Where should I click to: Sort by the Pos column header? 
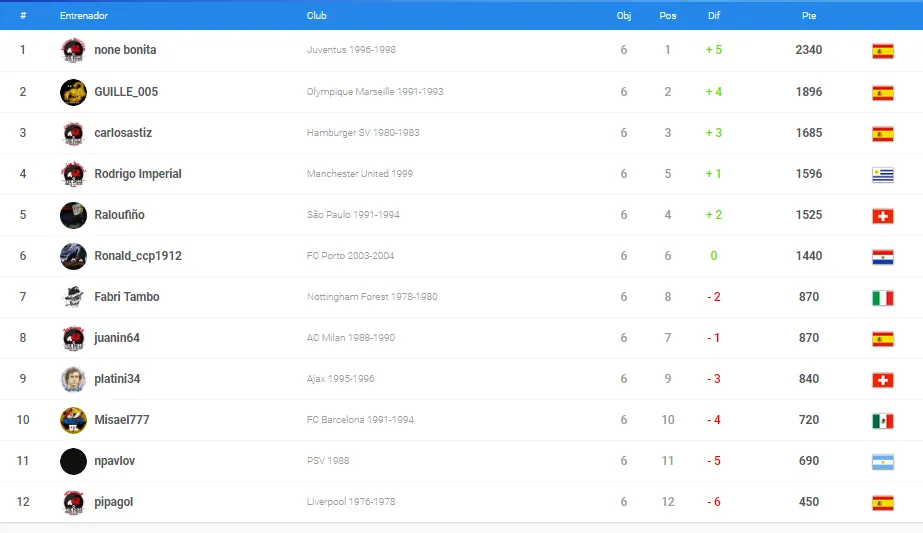pos(668,16)
